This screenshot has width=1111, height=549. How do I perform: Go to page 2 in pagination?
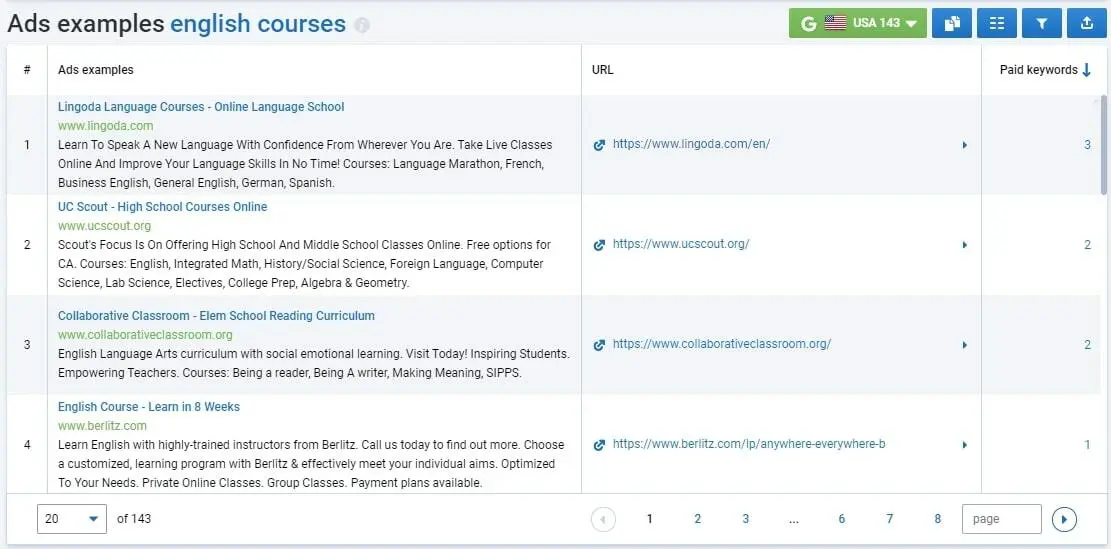point(697,519)
